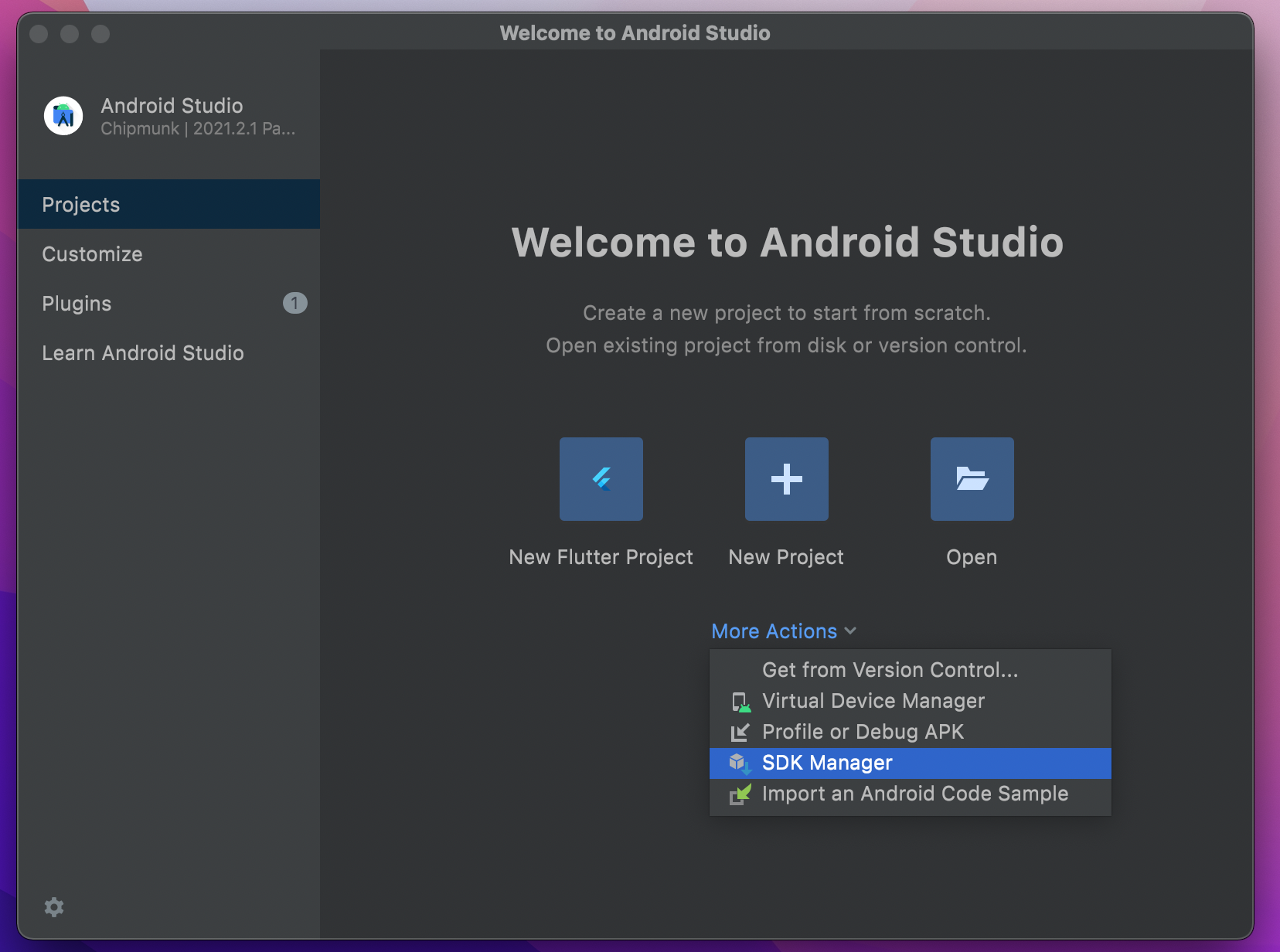The height and width of the screenshot is (952, 1280).
Task: Expand the More Actions dropdown
Action: tap(784, 631)
